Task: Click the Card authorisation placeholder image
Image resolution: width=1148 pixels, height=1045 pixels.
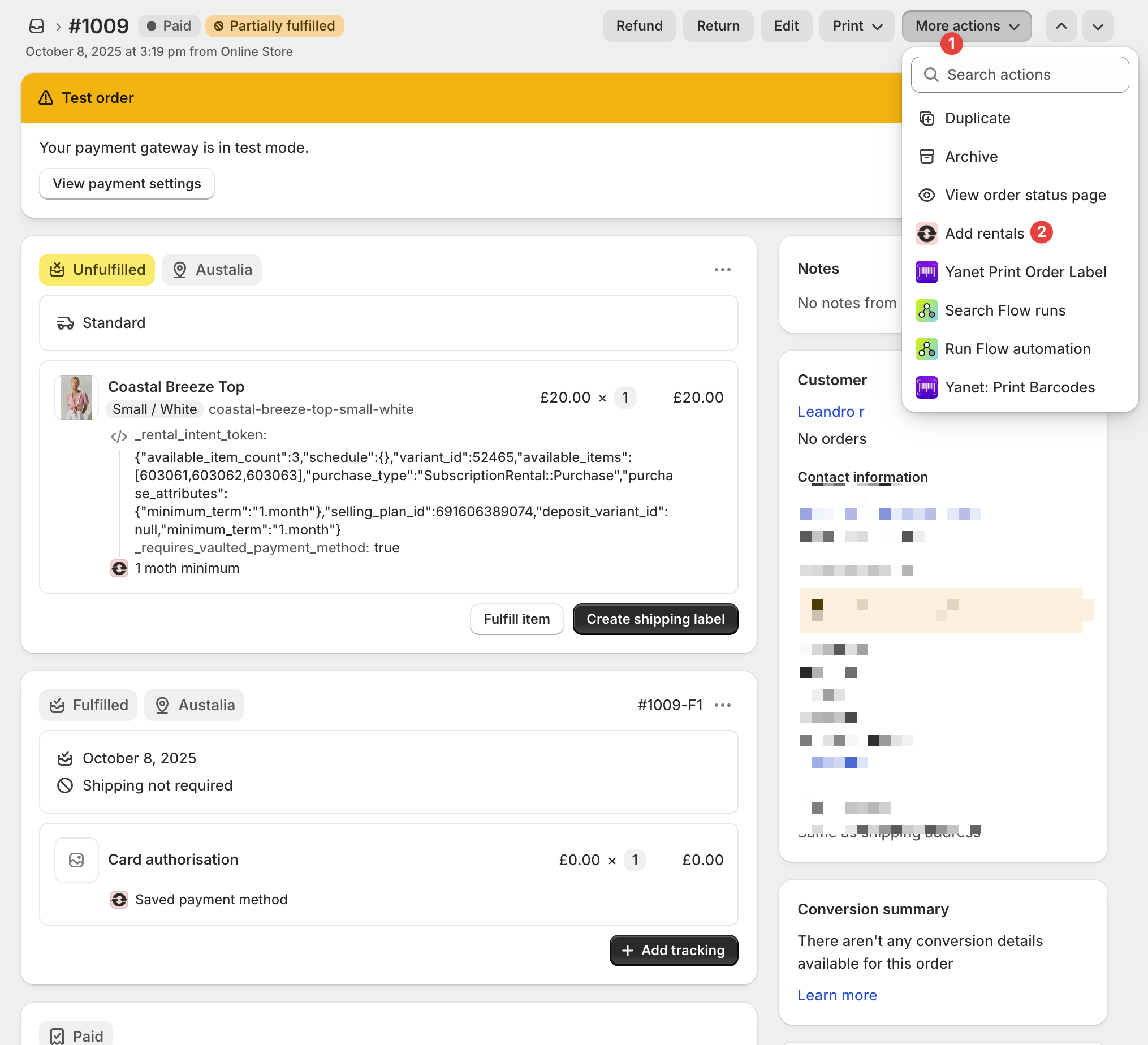Action: click(x=76, y=860)
